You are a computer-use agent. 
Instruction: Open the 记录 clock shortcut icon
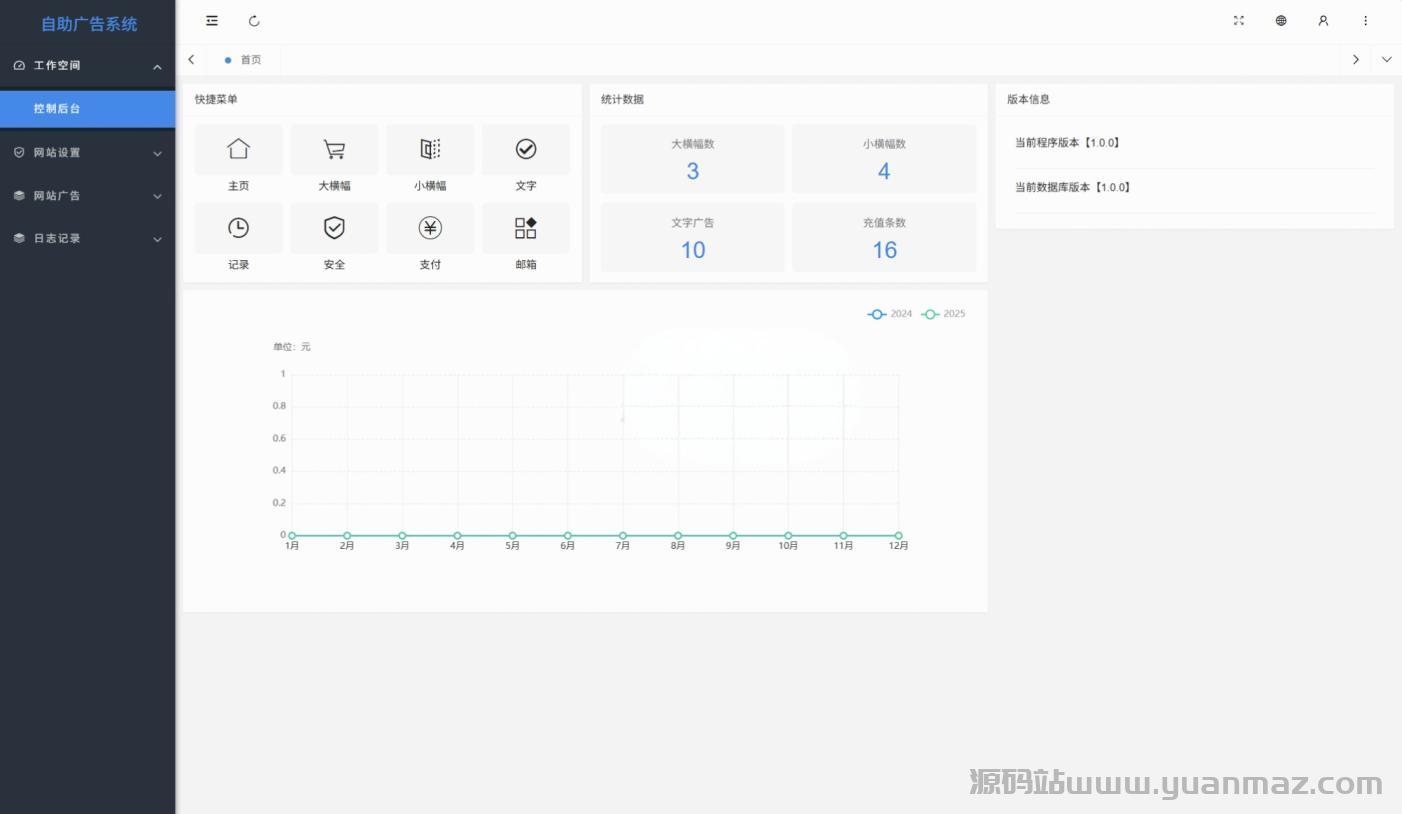238,228
